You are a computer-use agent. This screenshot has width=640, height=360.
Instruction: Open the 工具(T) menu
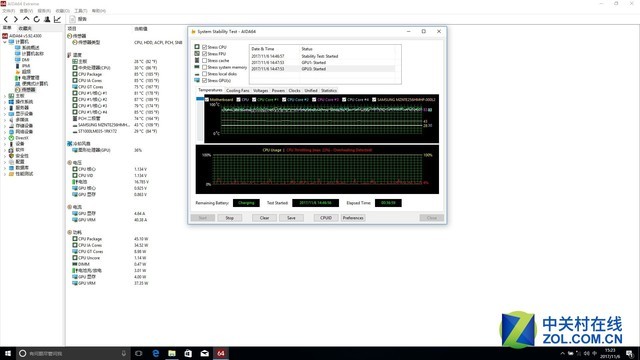(80, 11)
